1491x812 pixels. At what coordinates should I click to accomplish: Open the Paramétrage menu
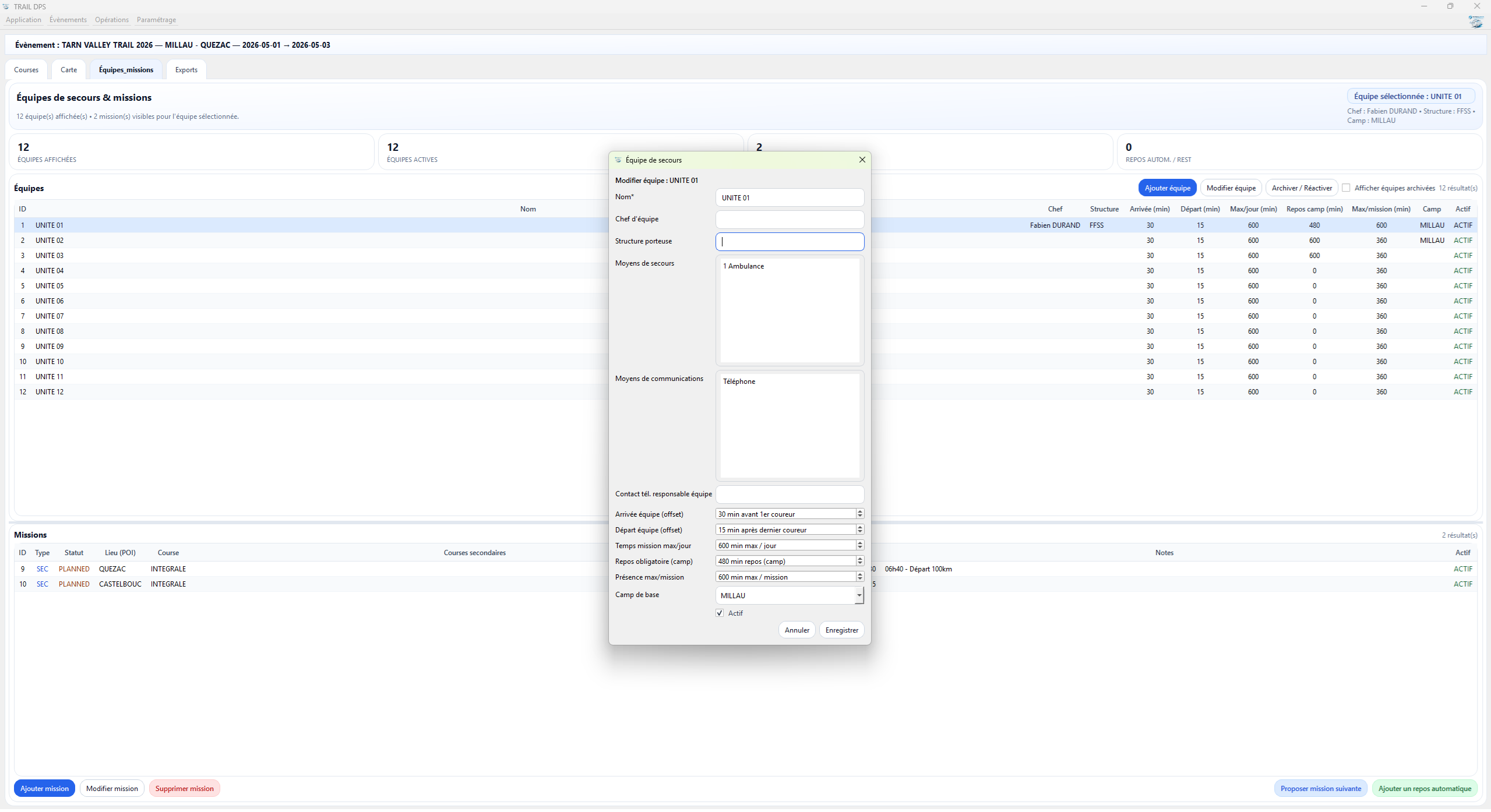tap(156, 20)
